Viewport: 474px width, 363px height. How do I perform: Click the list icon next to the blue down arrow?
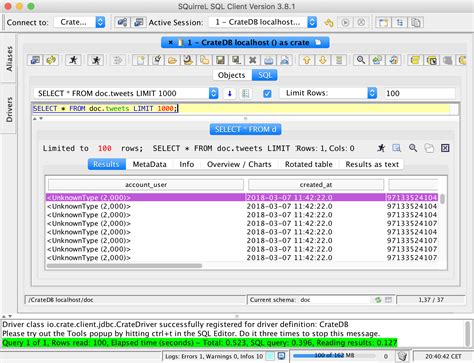point(245,93)
